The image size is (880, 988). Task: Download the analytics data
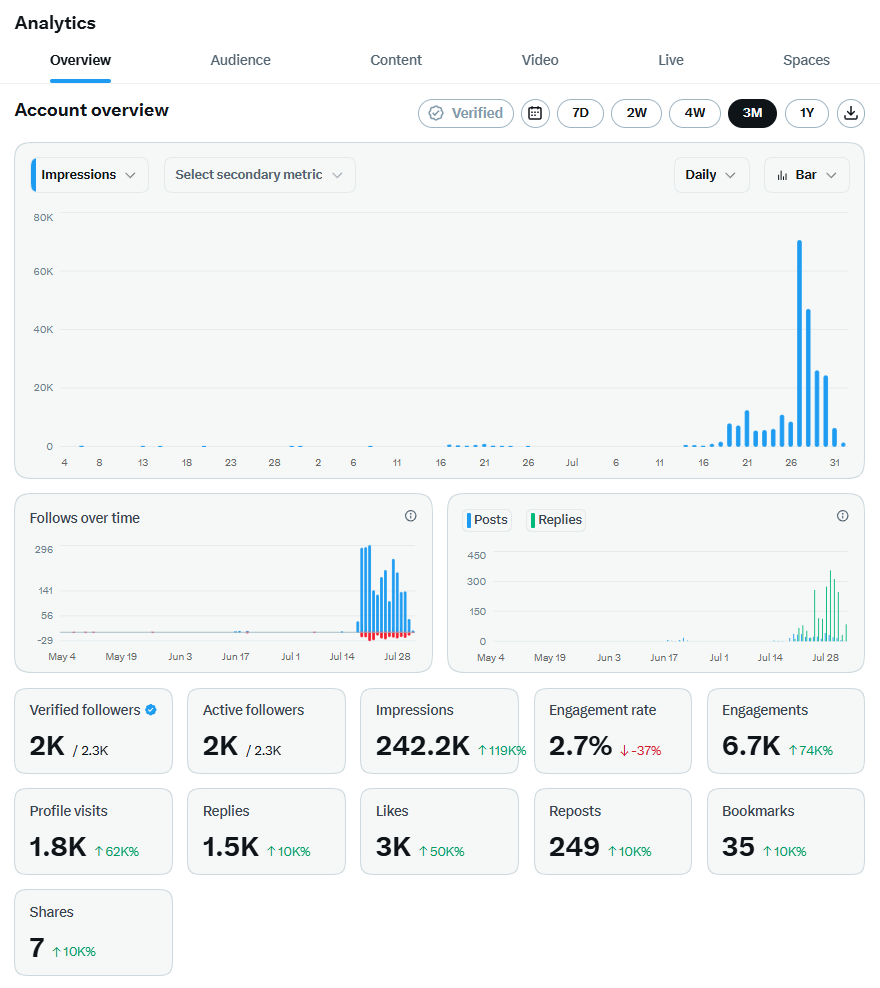[x=850, y=113]
